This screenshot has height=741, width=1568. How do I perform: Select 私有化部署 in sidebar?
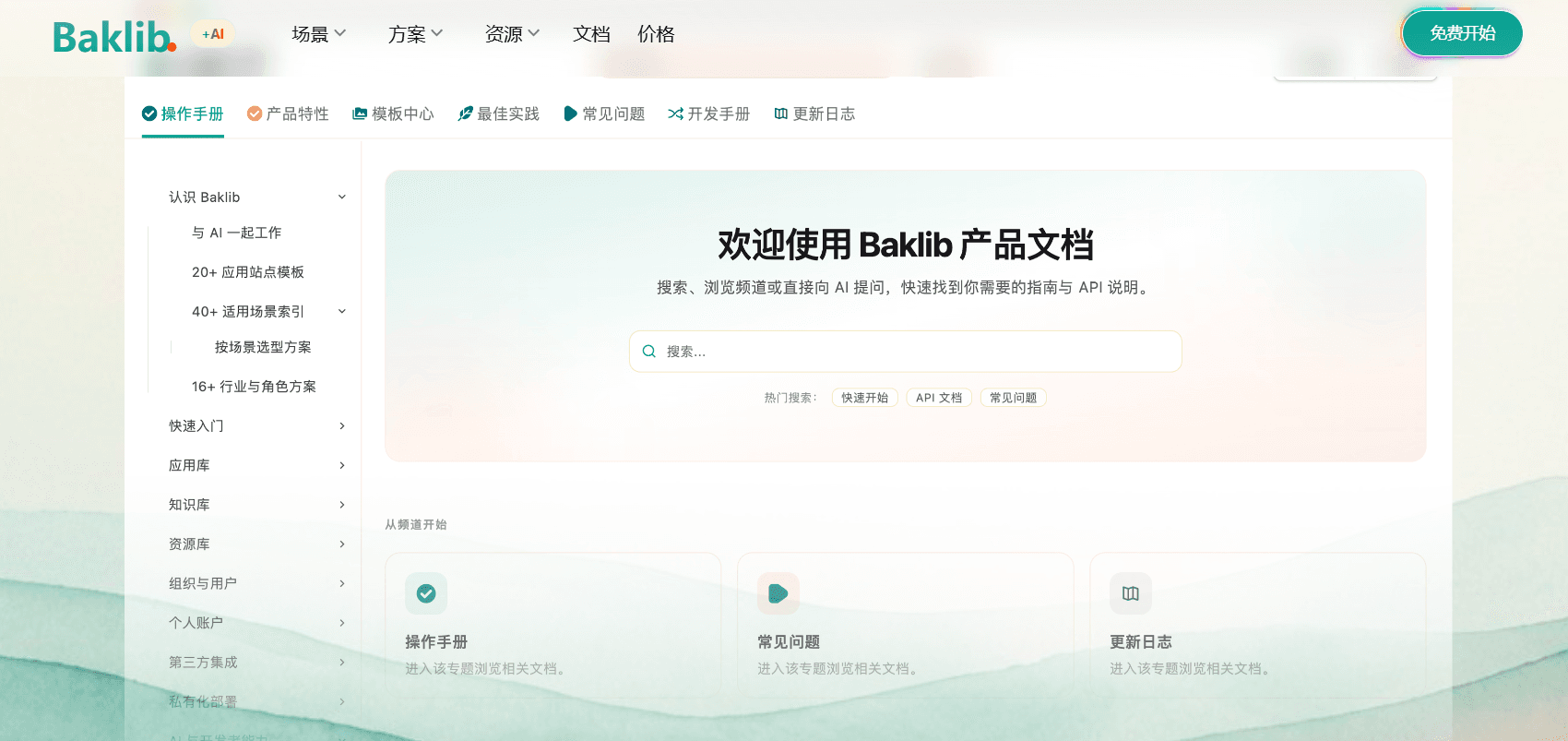(x=203, y=702)
